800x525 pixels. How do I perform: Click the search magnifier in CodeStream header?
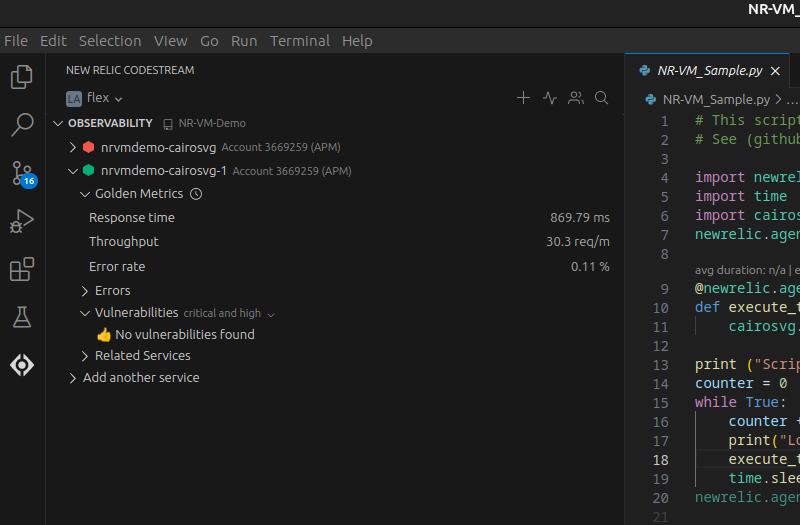602,97
